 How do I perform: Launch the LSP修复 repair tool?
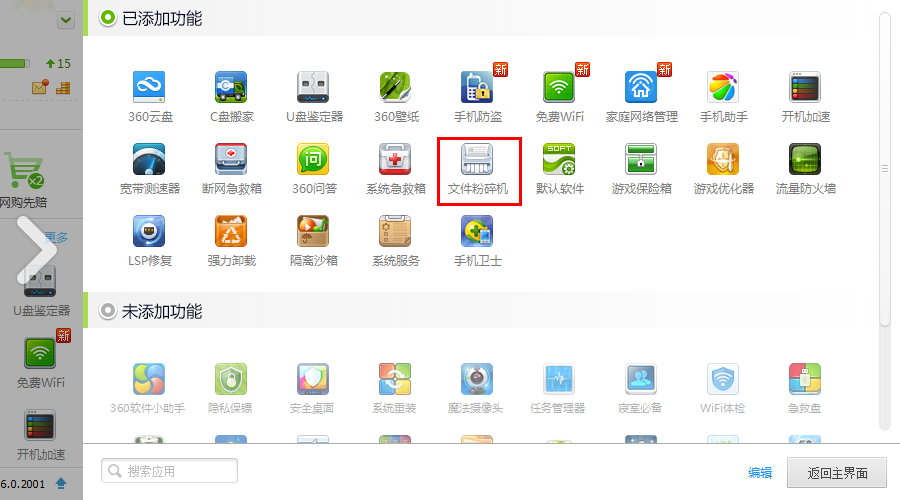coord(149,241)
